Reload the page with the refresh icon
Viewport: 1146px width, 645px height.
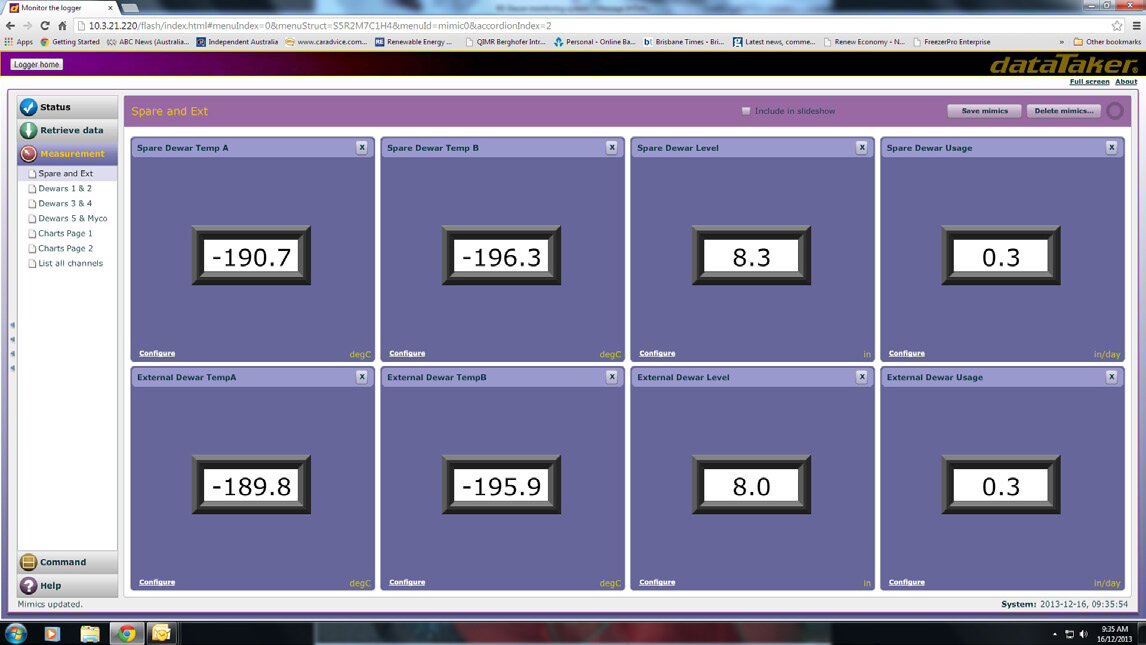45,26
